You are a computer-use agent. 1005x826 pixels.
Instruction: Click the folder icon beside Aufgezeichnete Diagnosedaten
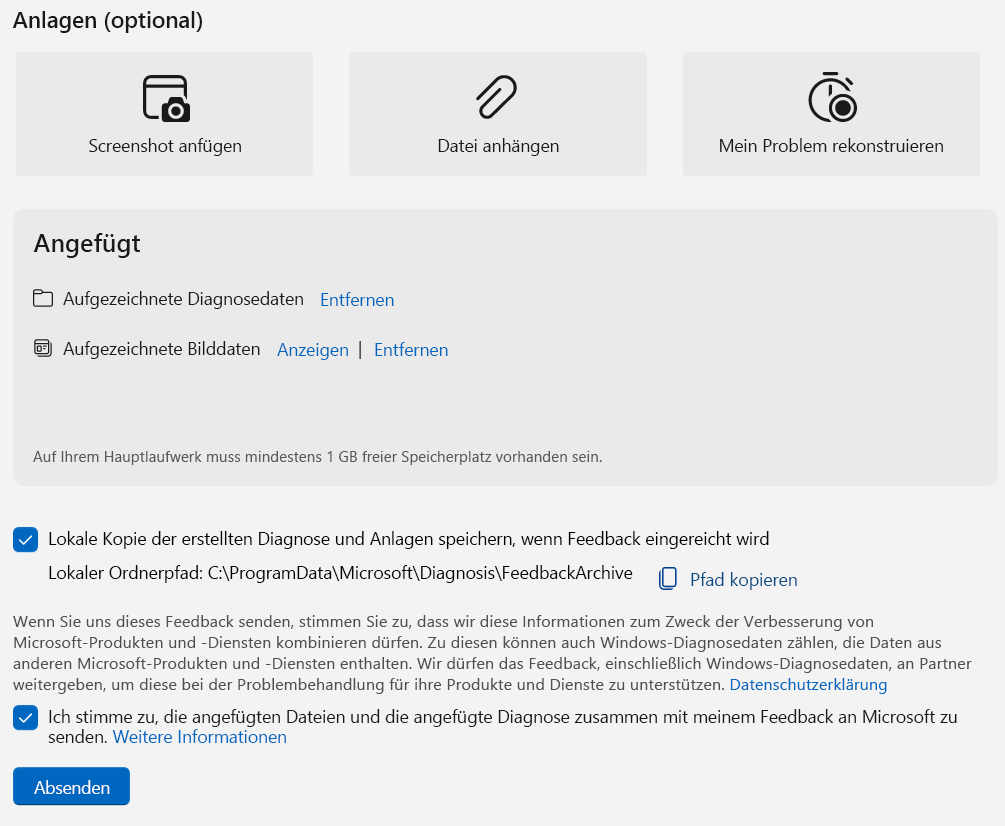click(43, 298)
